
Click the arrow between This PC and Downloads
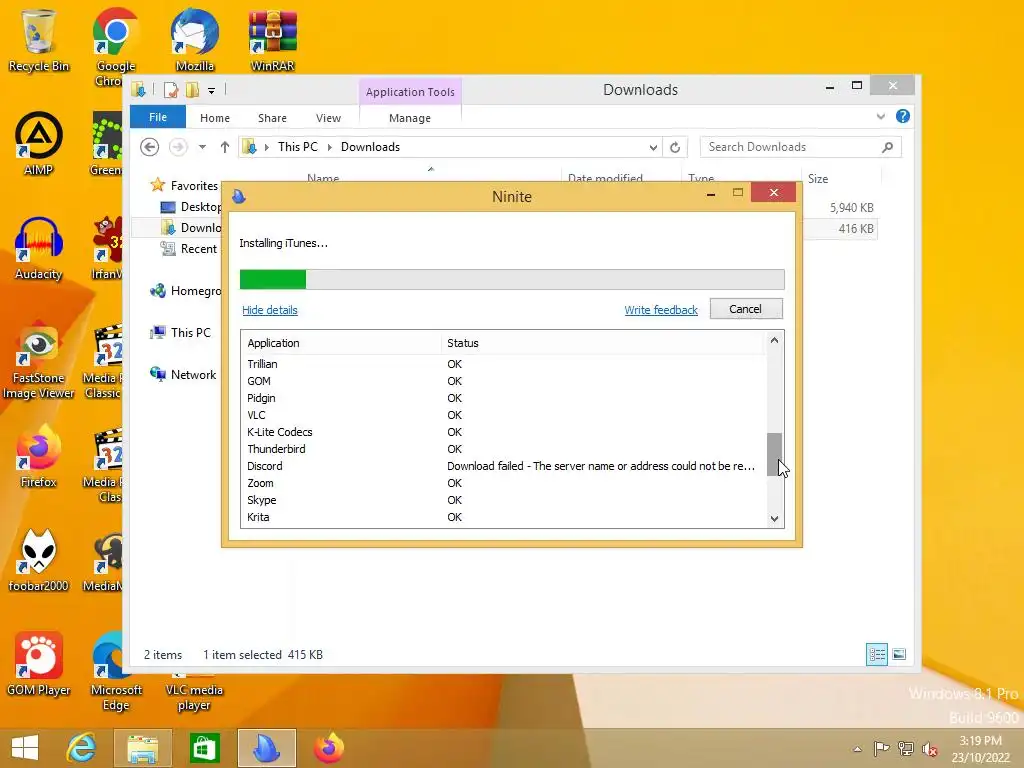tap(329, 148)
